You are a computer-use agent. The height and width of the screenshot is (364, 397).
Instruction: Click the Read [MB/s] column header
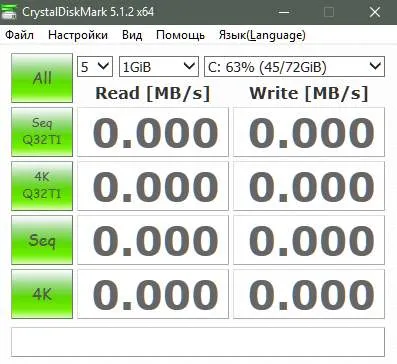(153, 93)
